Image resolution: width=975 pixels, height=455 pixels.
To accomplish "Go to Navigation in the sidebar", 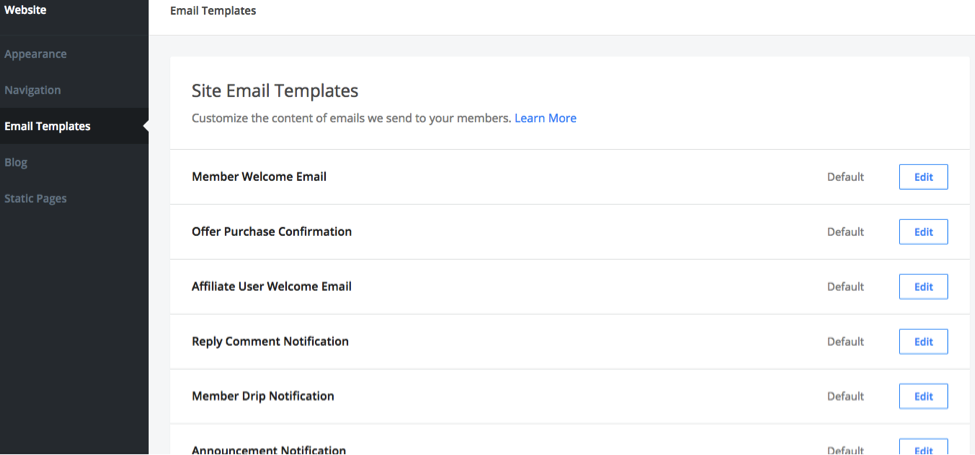I will (32, 90).
